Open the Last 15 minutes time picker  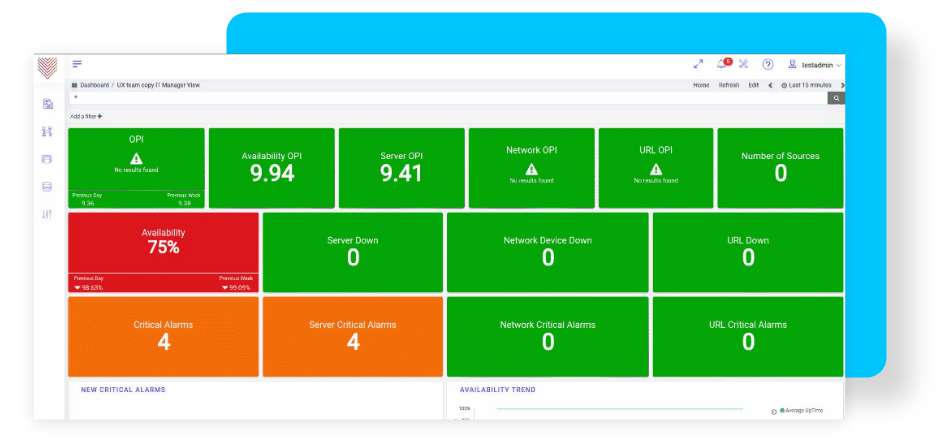806,85
